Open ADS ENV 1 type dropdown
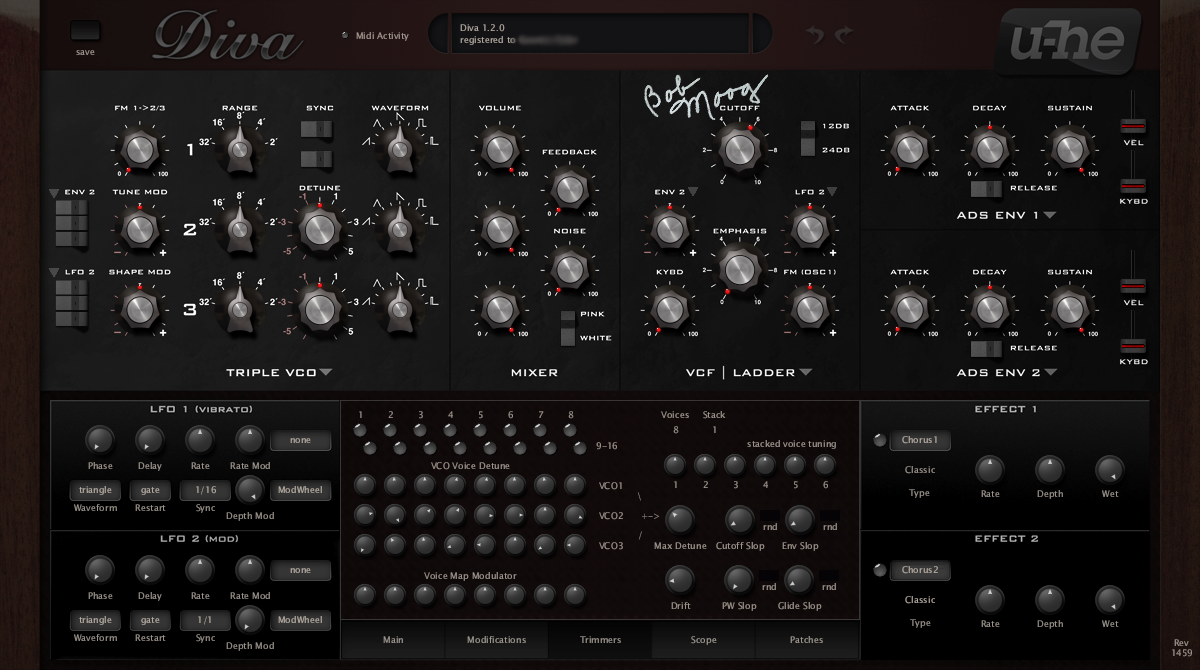Viewport: 1200px width, 670px height. pyautogui.click(x=1050, y=214)
